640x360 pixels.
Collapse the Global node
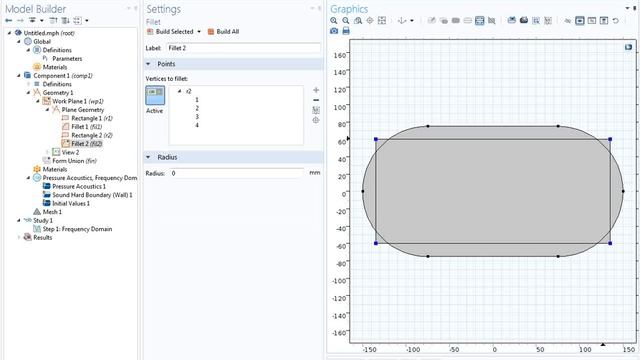[x=19, y=42]
